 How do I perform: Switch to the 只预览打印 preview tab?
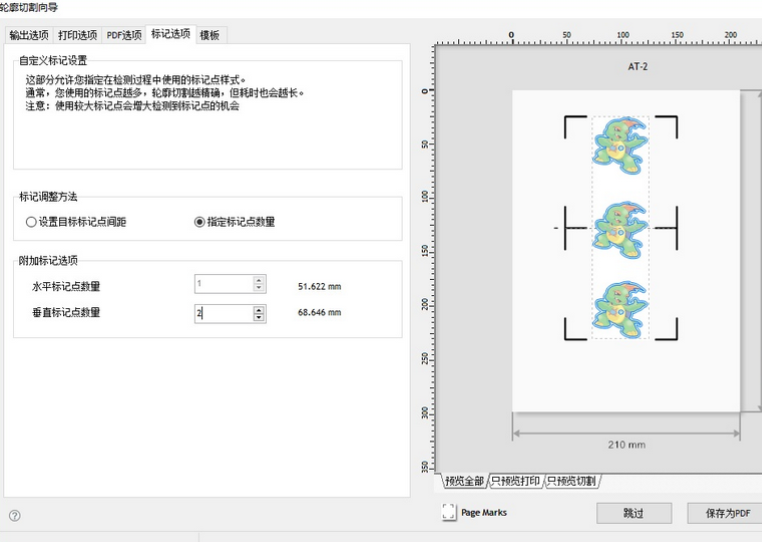click(515, 481)
